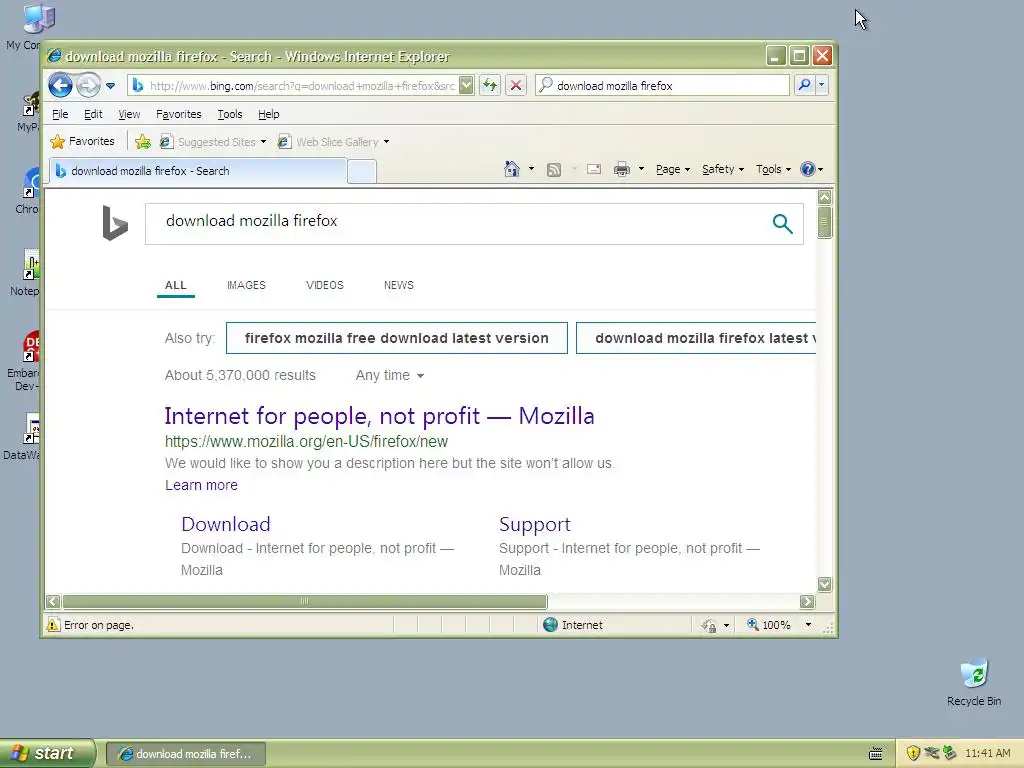Click the IE toolbar search box
The image size is (1024, 768).
[x=662, y=86]
